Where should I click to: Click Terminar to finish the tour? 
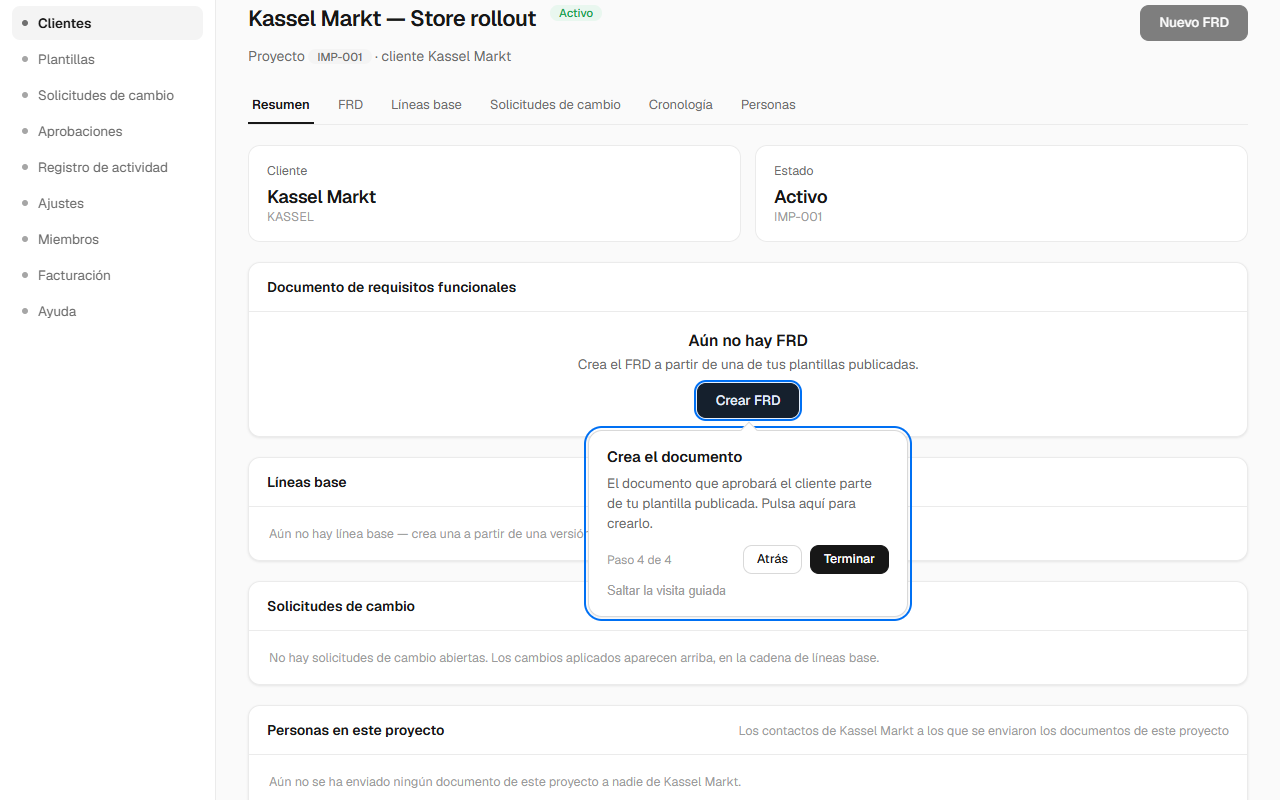pos(849,559)
